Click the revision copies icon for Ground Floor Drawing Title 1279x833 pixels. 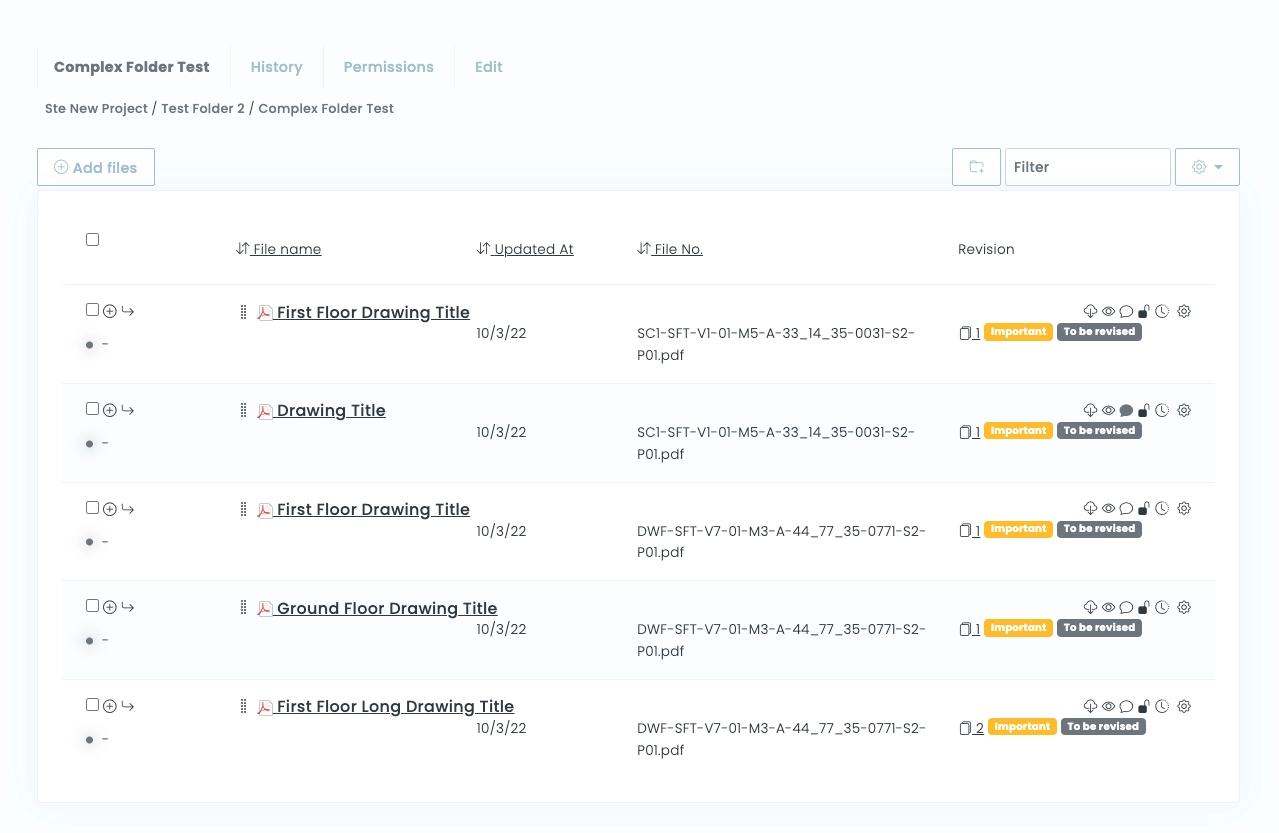pos(965,629)
